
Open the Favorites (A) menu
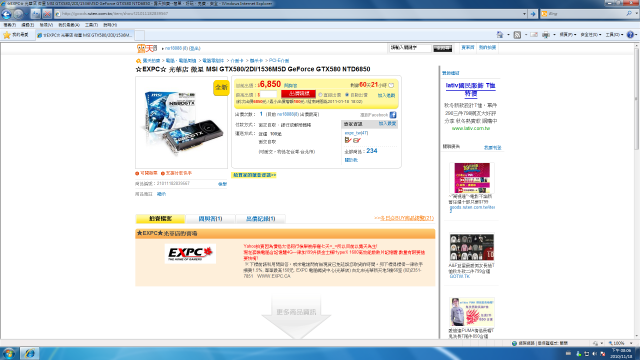(x=69, y=25)
